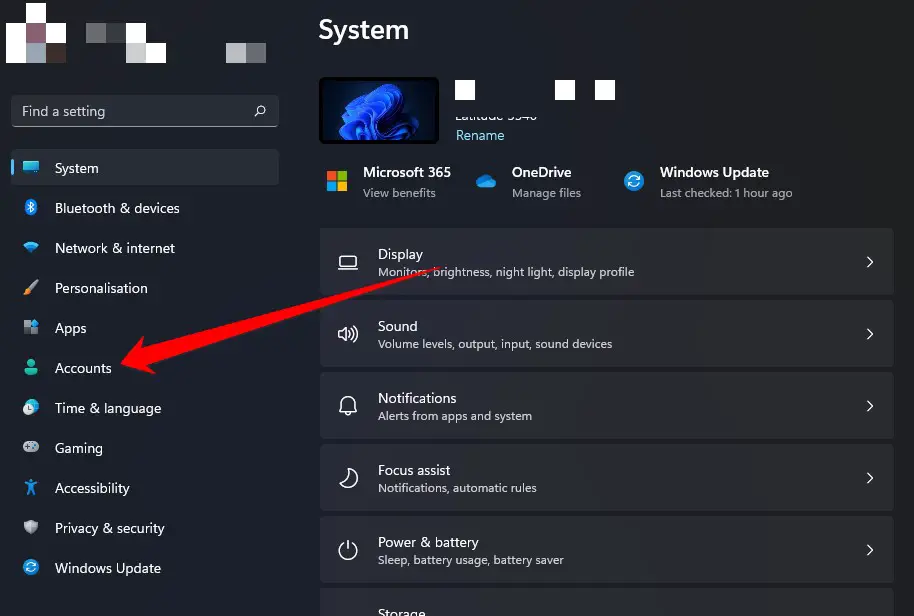914x616 pixels.
Task: Click the OneDrive cloud icon
Action: [486, 181]
